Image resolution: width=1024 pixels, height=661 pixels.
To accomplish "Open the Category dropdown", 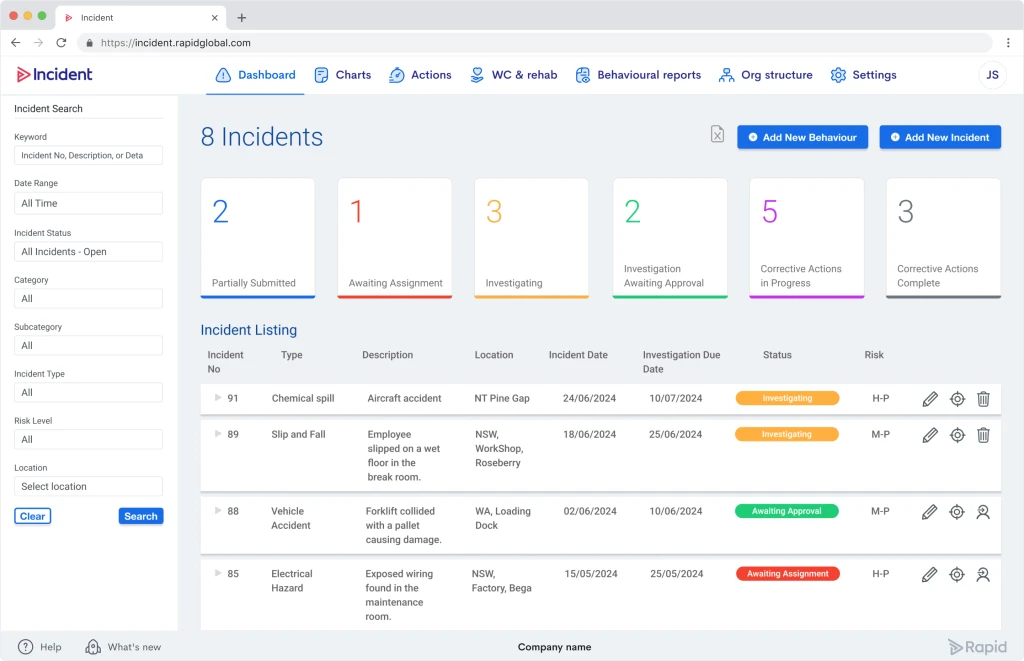I will [88, 298].
